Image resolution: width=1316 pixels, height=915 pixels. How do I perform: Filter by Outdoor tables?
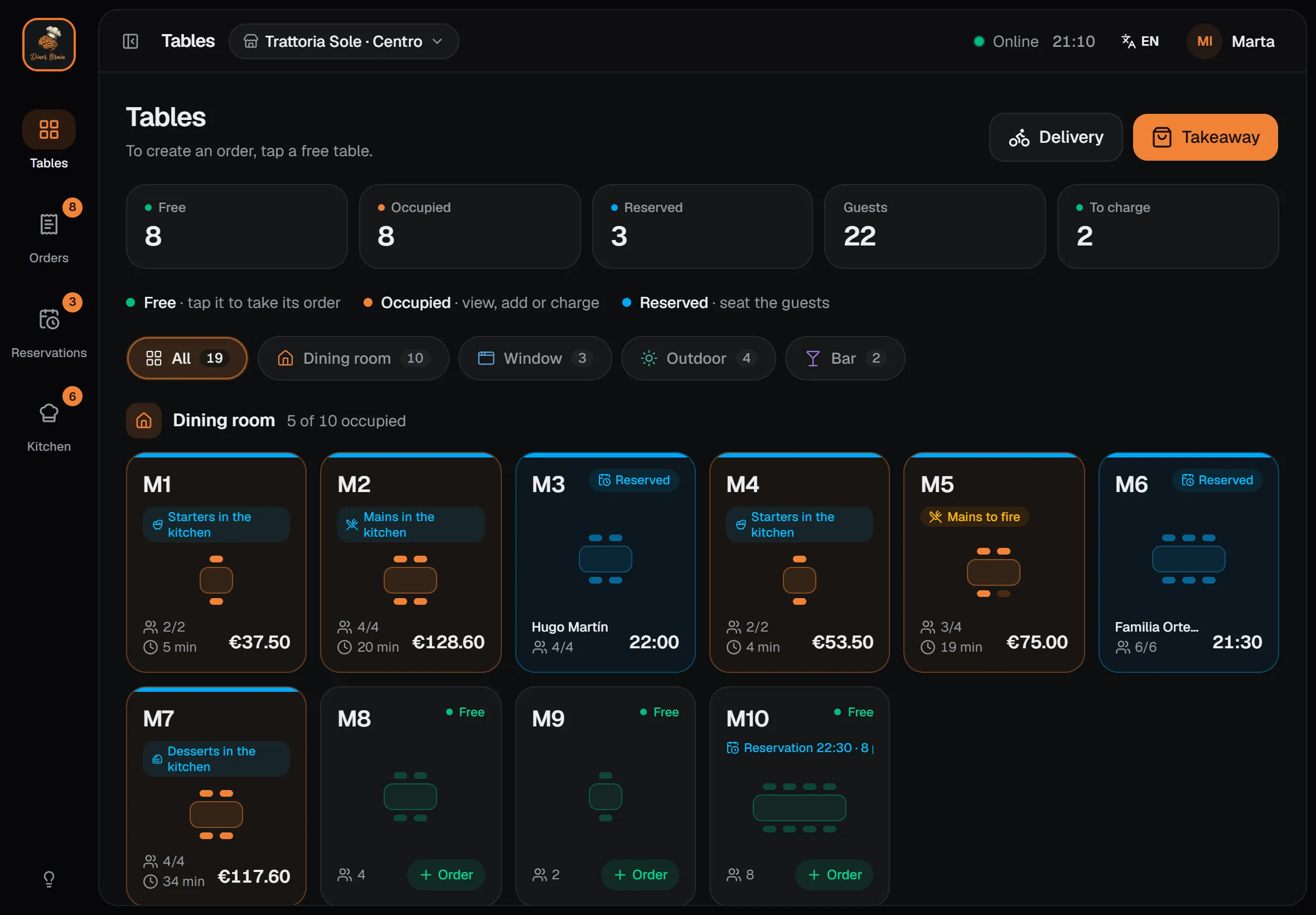698,358
